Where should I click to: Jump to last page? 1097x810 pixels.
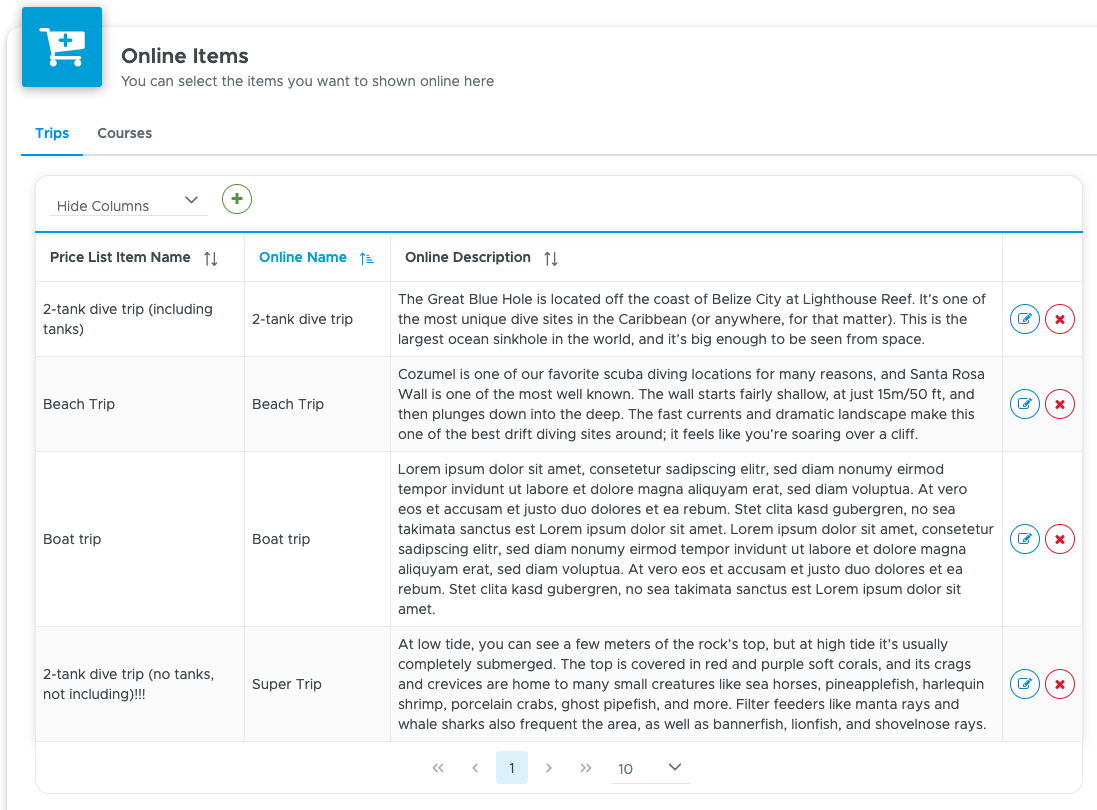pos(586,768)
